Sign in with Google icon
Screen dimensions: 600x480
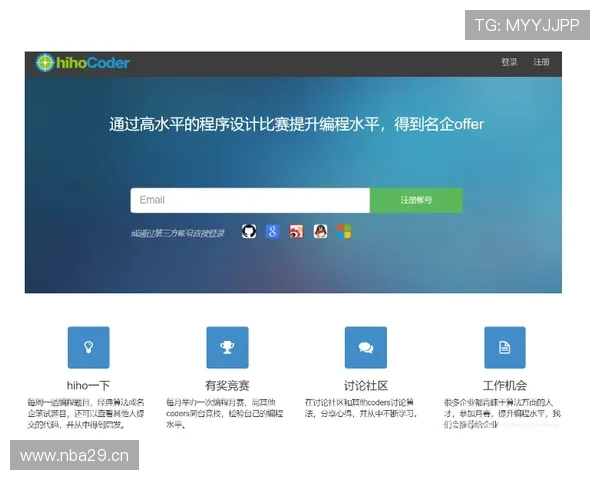[272, 231]
